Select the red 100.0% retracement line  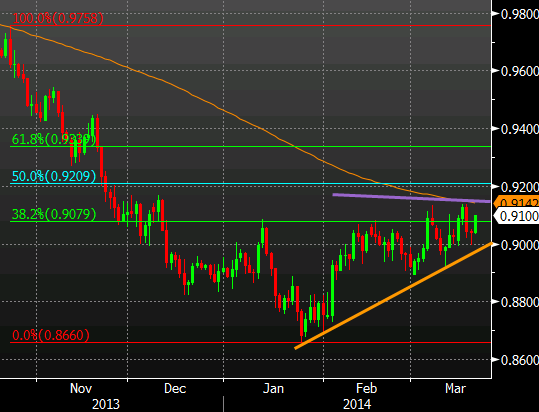pos(250,26)
